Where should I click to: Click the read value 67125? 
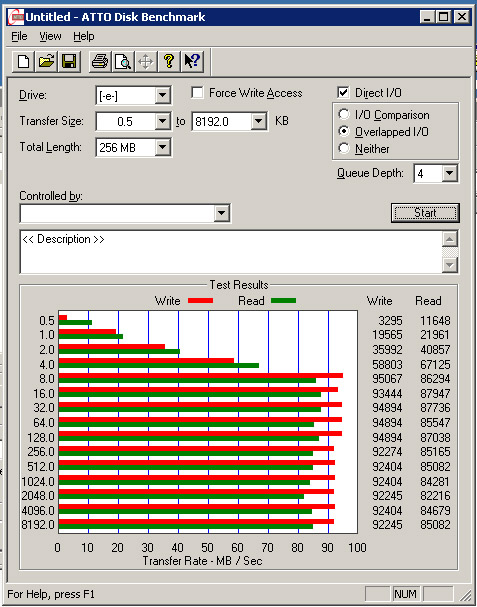pos(435,365)
